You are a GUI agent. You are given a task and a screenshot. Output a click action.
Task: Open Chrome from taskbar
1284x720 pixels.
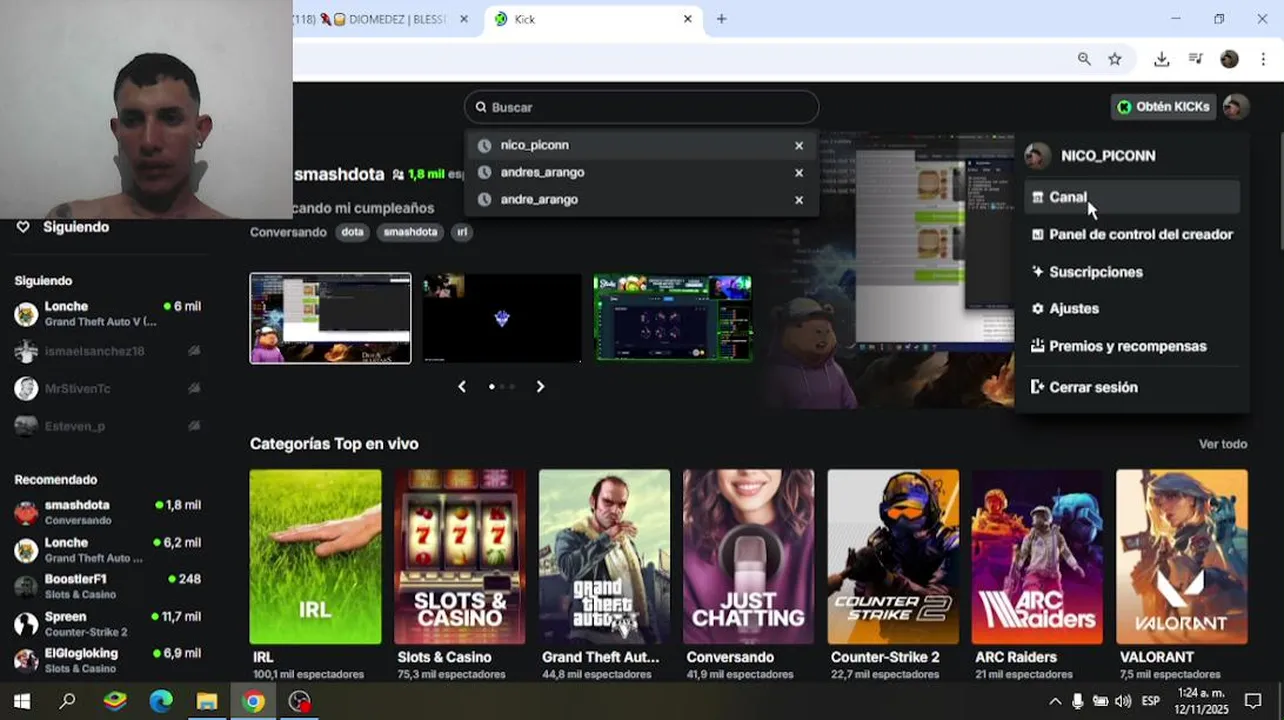253,701
